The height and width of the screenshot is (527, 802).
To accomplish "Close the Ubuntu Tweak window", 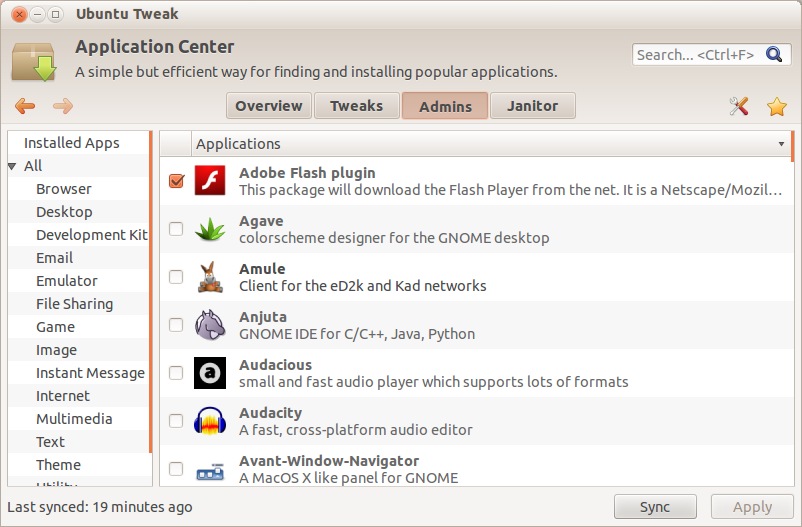I will (19, 14).
